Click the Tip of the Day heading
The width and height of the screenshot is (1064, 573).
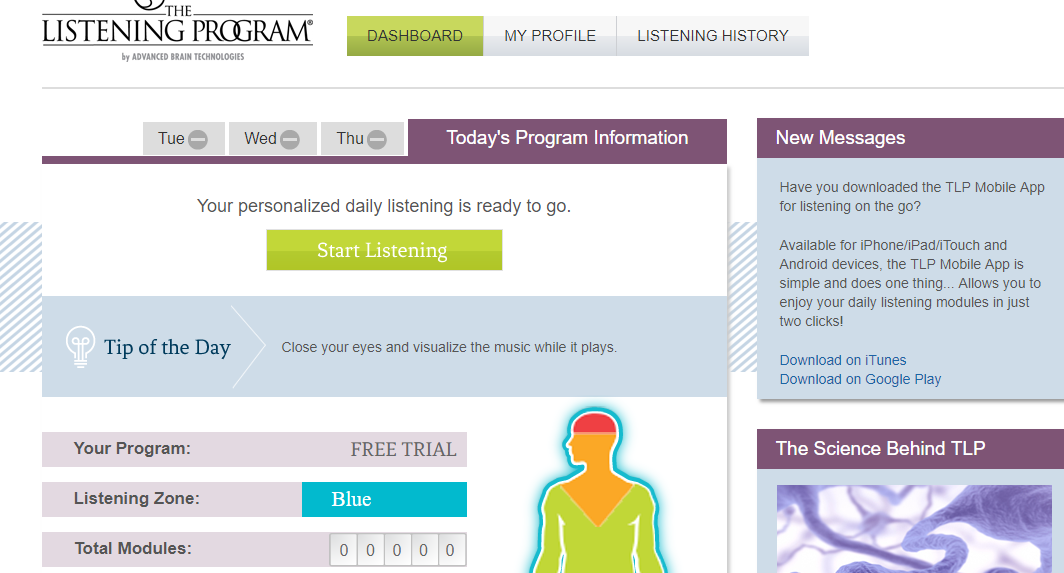coord(168,347)
